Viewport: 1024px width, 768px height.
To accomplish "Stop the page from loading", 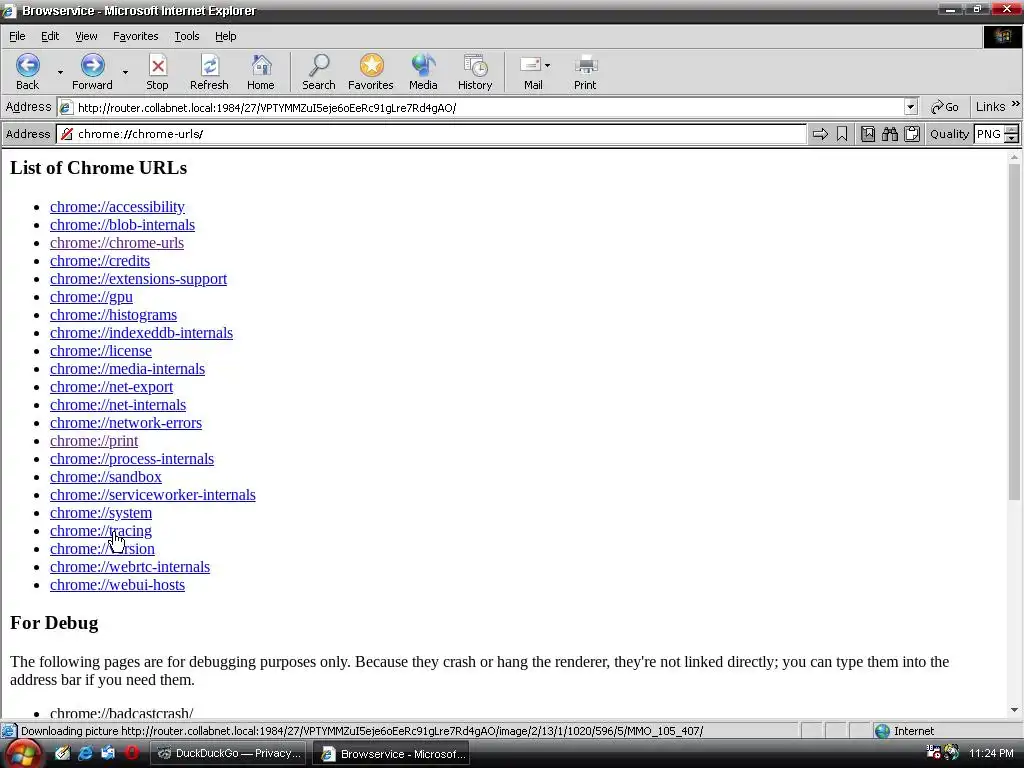I will point(157,72).
